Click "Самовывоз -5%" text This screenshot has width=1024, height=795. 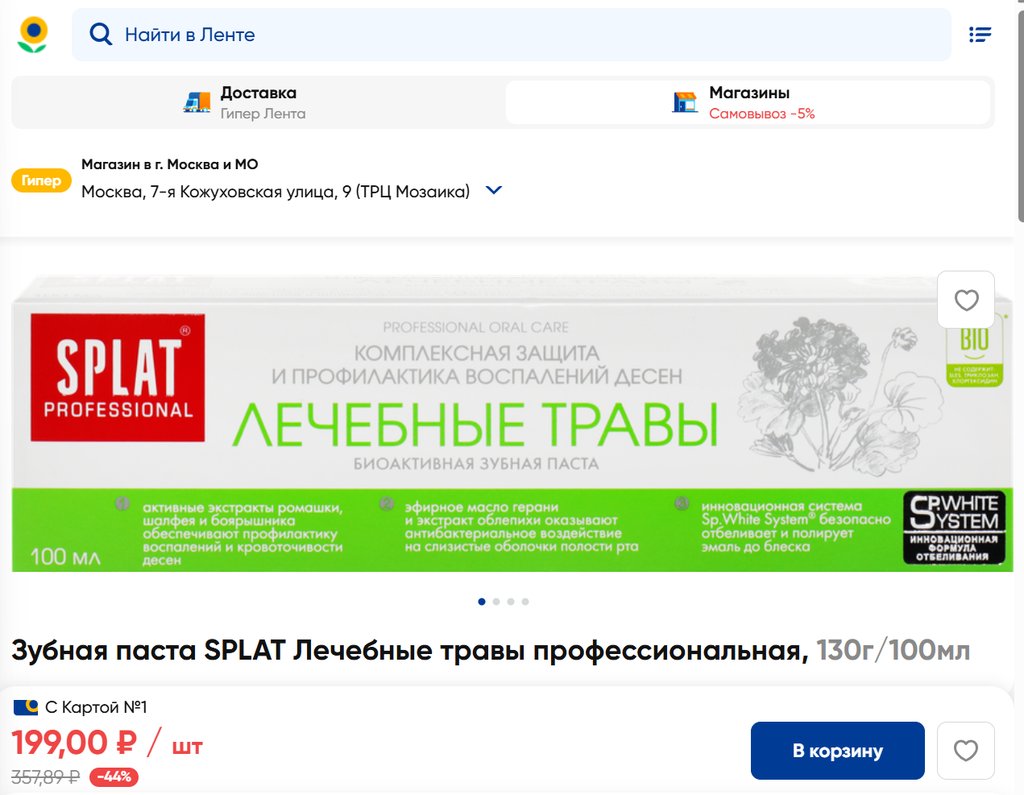tap(761, 114)
